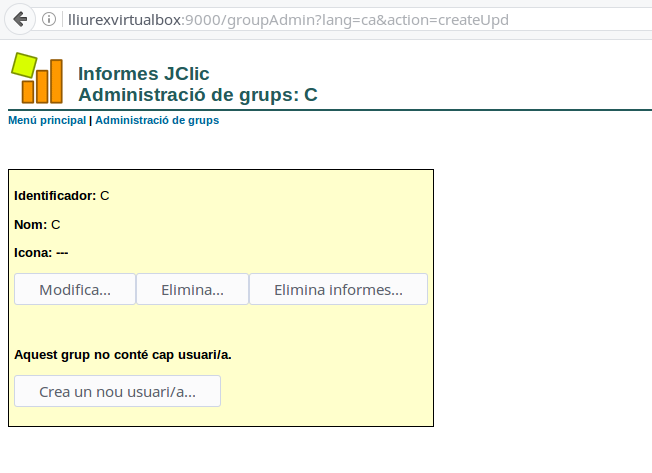
Task: Click Crea un nou usuari/a... button
Action: pos(117,392)
